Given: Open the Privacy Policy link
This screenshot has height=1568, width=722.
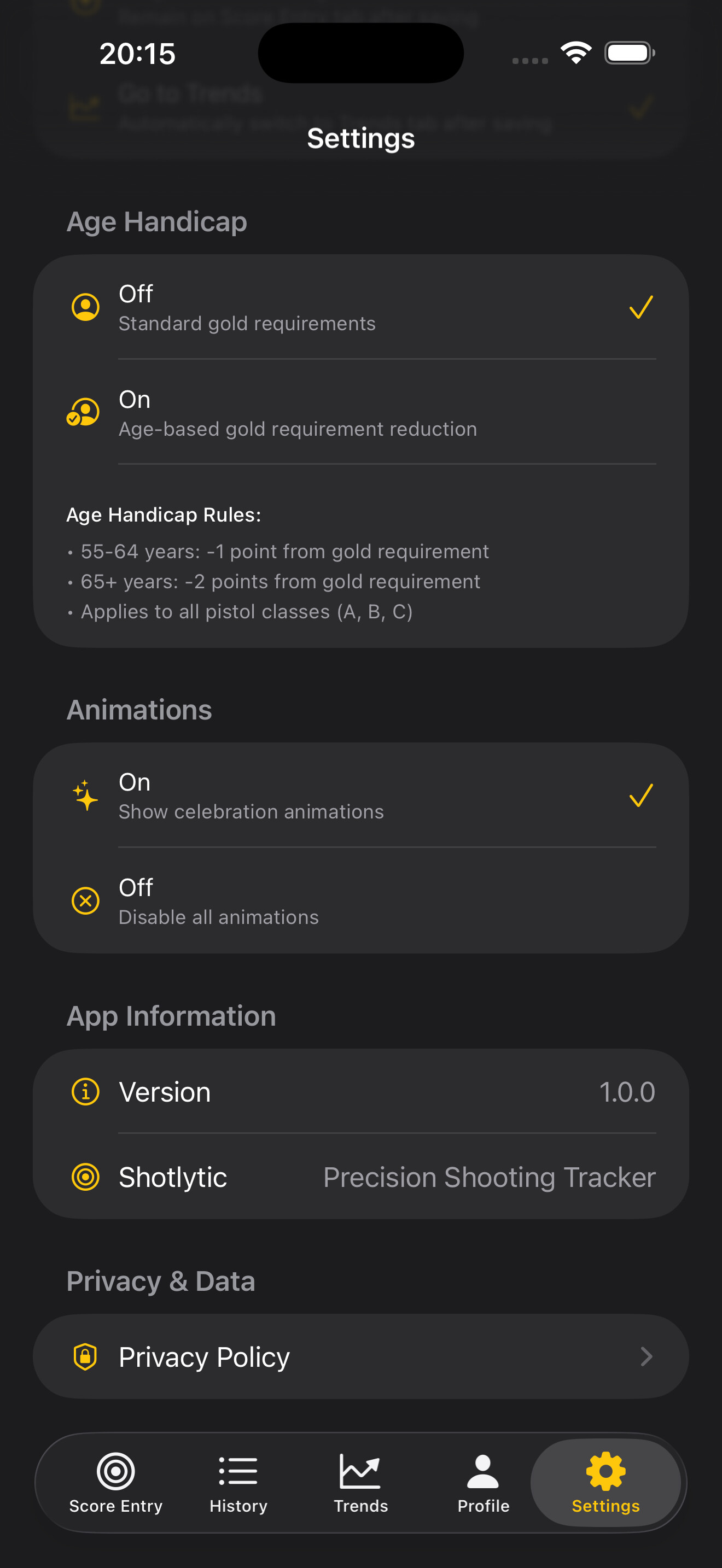Looking at the screenshot, I should click(x=204, y=1357).
